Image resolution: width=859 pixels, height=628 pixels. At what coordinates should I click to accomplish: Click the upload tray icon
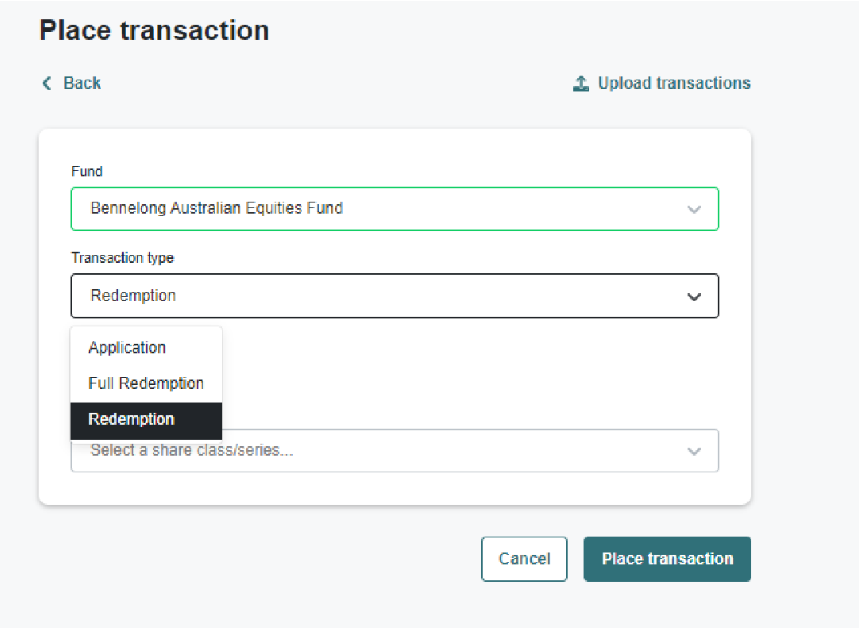pyautogui.click(x=581, y=83)
